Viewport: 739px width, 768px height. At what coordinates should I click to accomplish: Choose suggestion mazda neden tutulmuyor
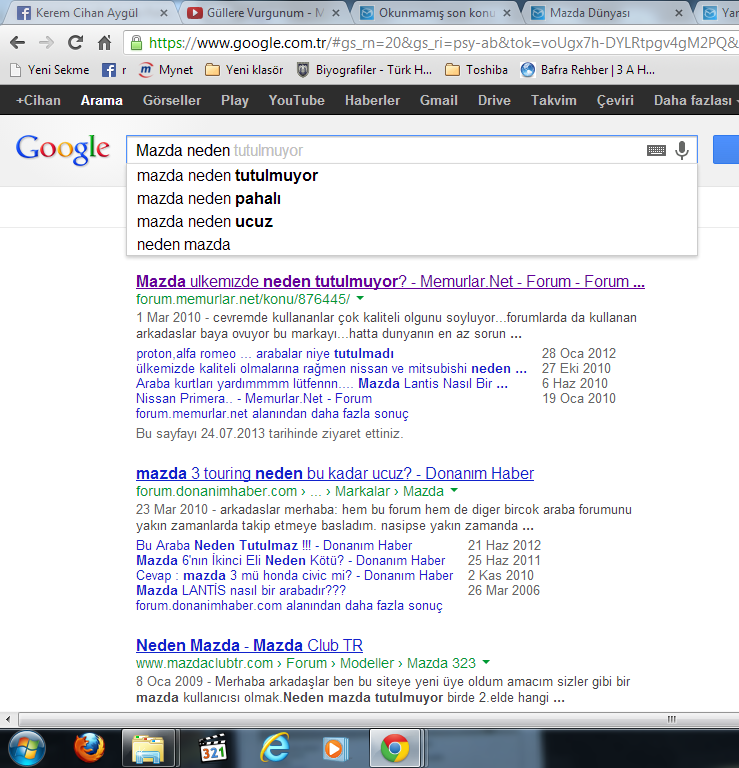(x=411, y=175)
